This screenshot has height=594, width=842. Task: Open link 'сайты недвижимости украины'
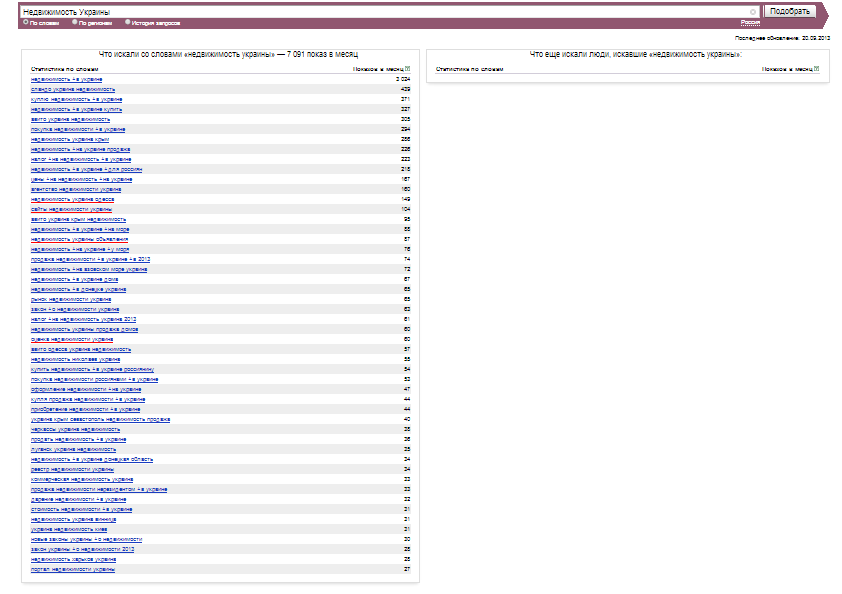click(71, 209)
